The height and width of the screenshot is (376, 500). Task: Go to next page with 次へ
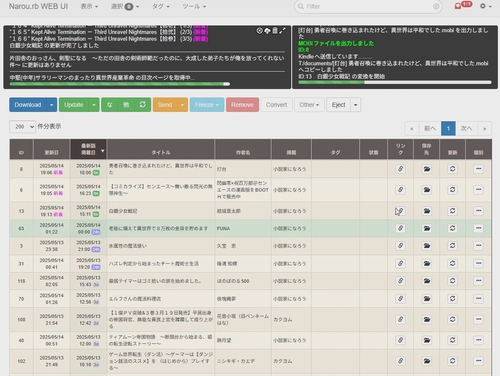coord(466,128)
